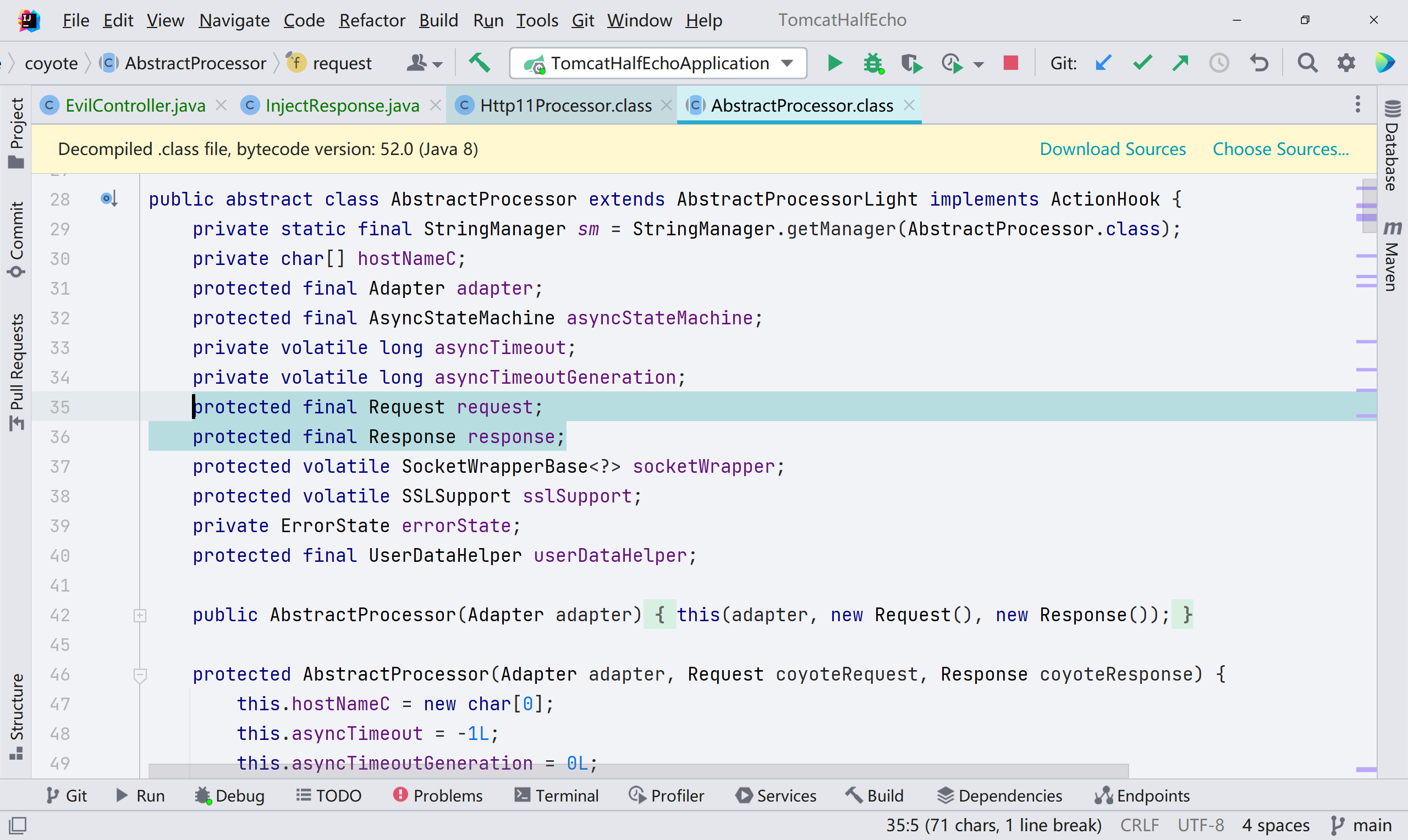Click the Git update project arrow
The width and height of the screenshot is (1408, 840).
point(1103,63)
